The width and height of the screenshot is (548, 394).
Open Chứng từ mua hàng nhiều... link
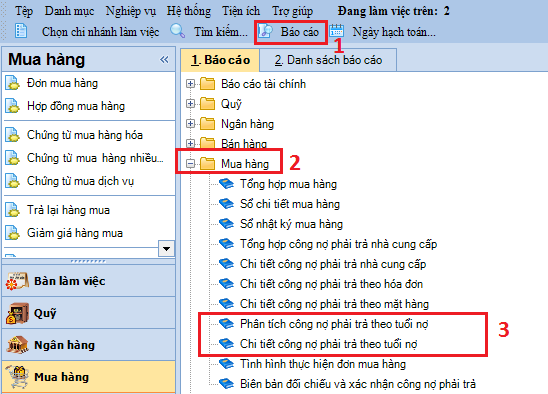pos(95,158)
